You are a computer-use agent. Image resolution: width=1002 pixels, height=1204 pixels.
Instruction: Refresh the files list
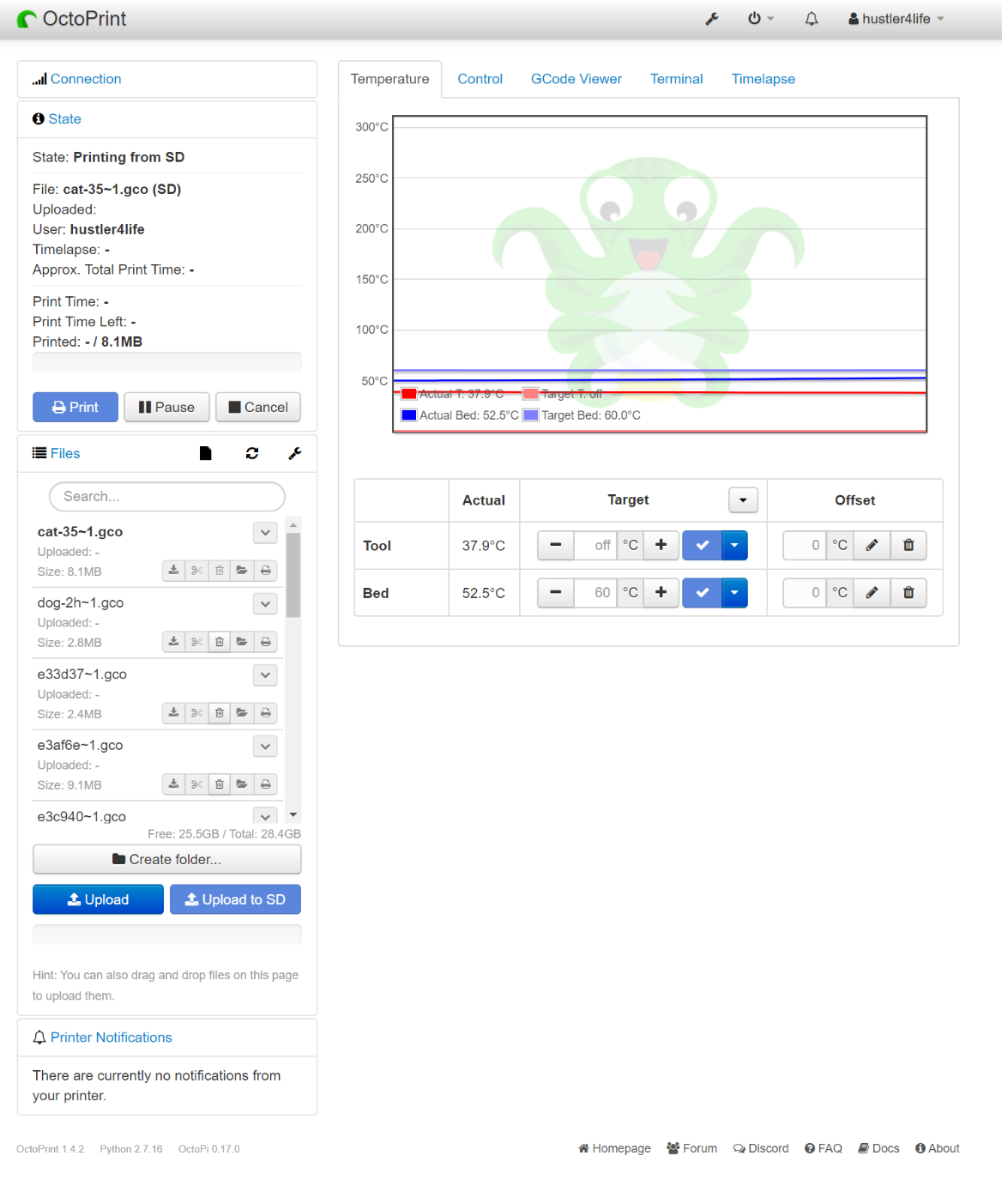(x=252, y=453)
